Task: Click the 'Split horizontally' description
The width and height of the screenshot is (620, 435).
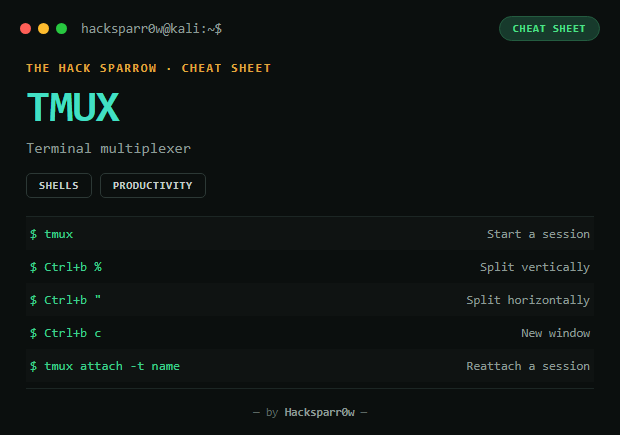Action: 528,300
